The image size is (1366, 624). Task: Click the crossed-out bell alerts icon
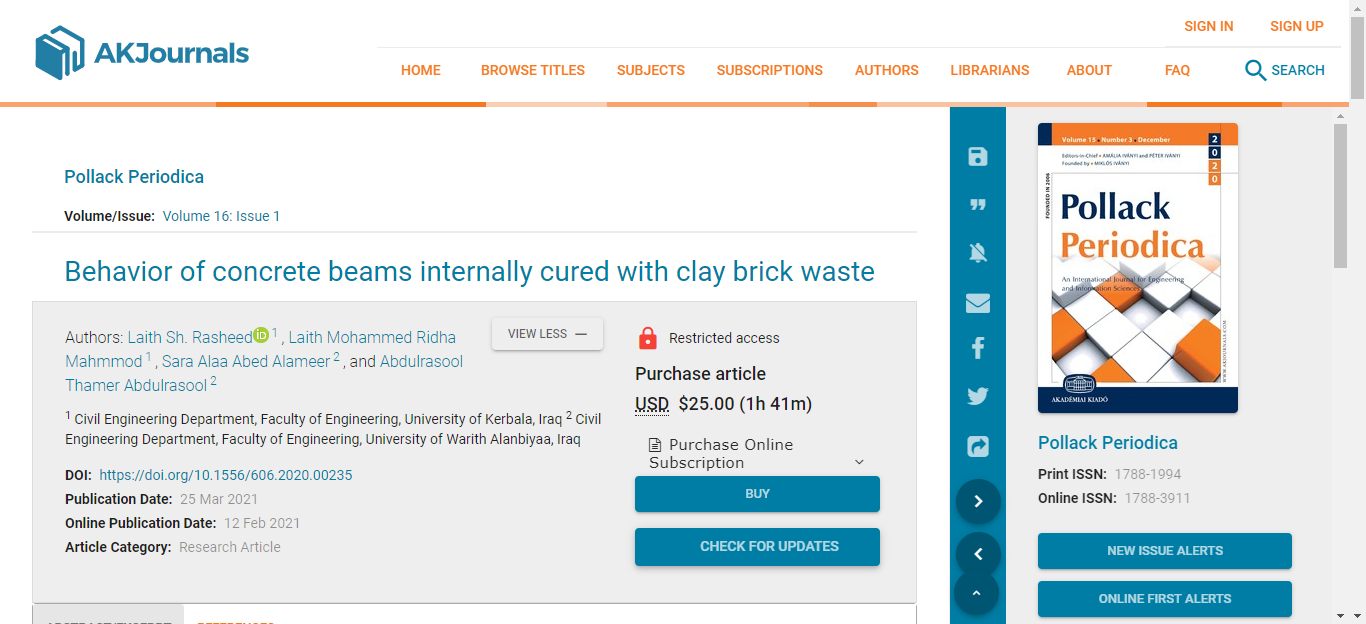978,253
